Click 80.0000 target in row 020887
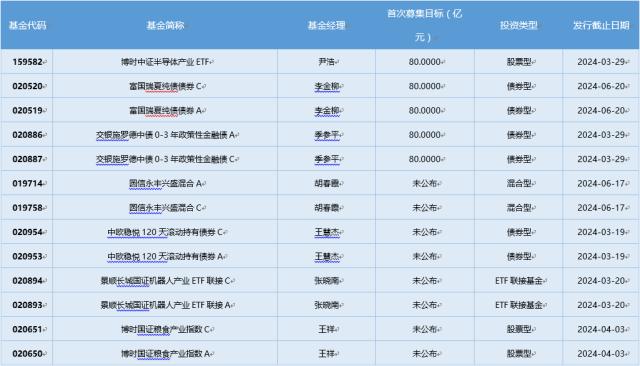 (424, 159)
